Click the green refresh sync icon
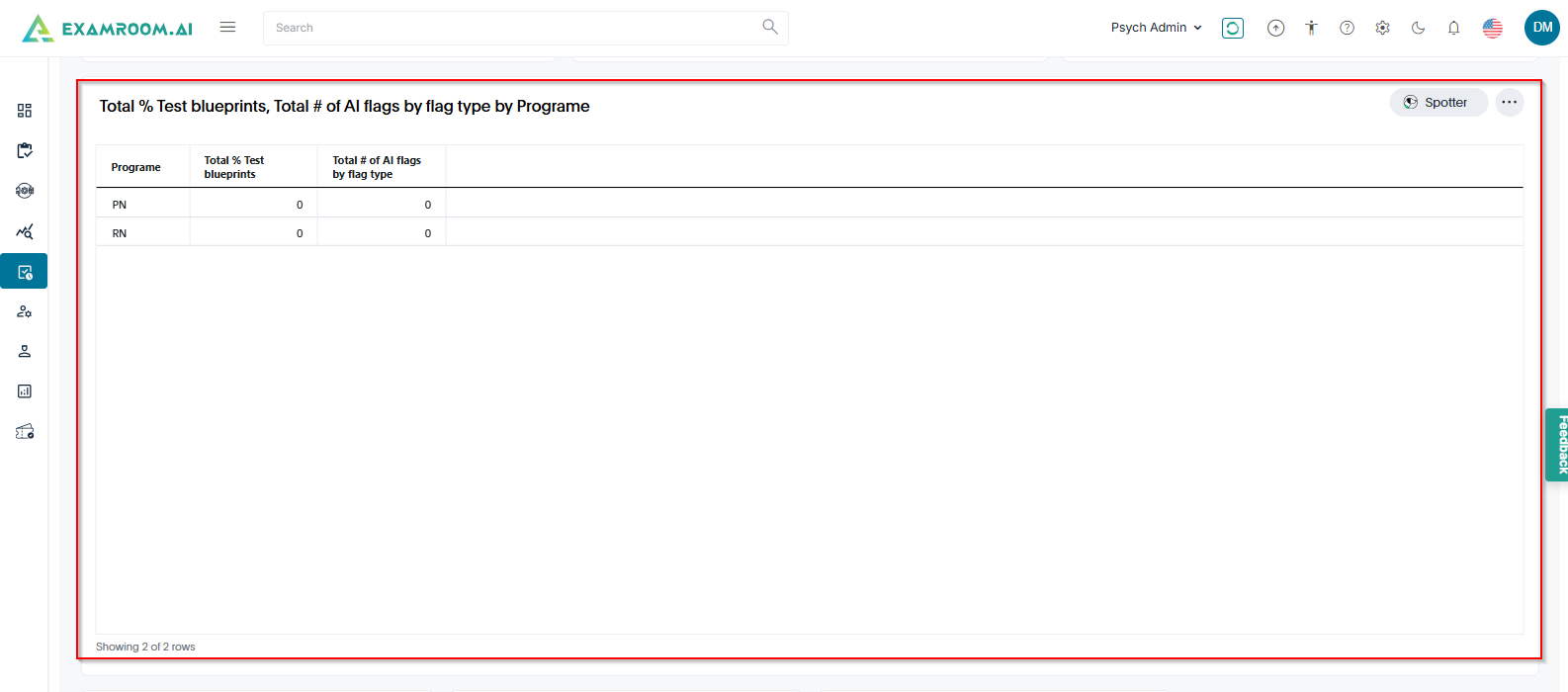This screenshot has width=1568, height=692. click(1233, 28)
